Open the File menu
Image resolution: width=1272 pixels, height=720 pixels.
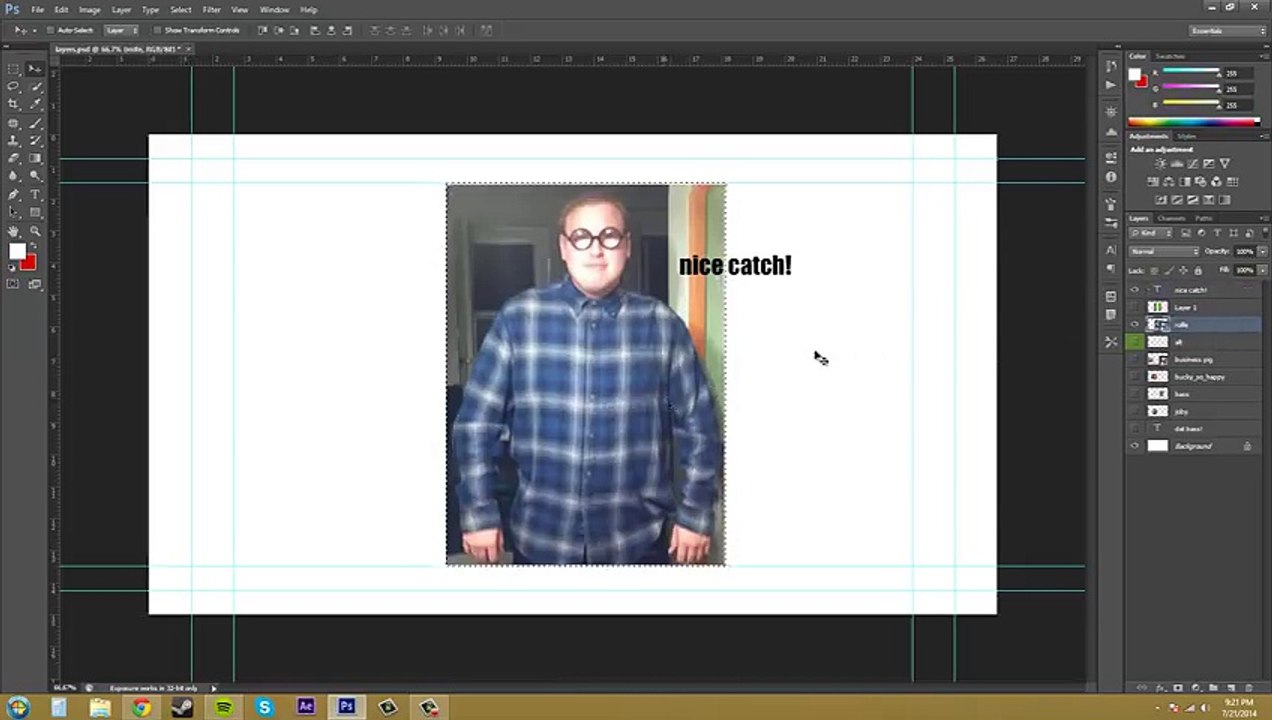click(37, 9)
